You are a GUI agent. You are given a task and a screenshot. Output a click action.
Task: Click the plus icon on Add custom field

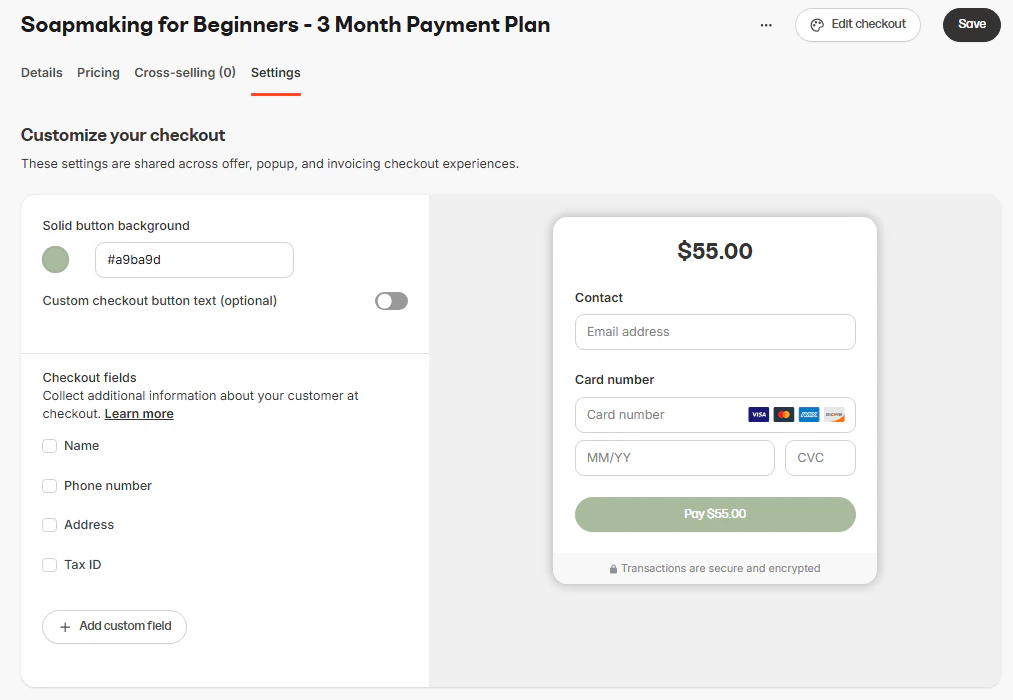65,627
